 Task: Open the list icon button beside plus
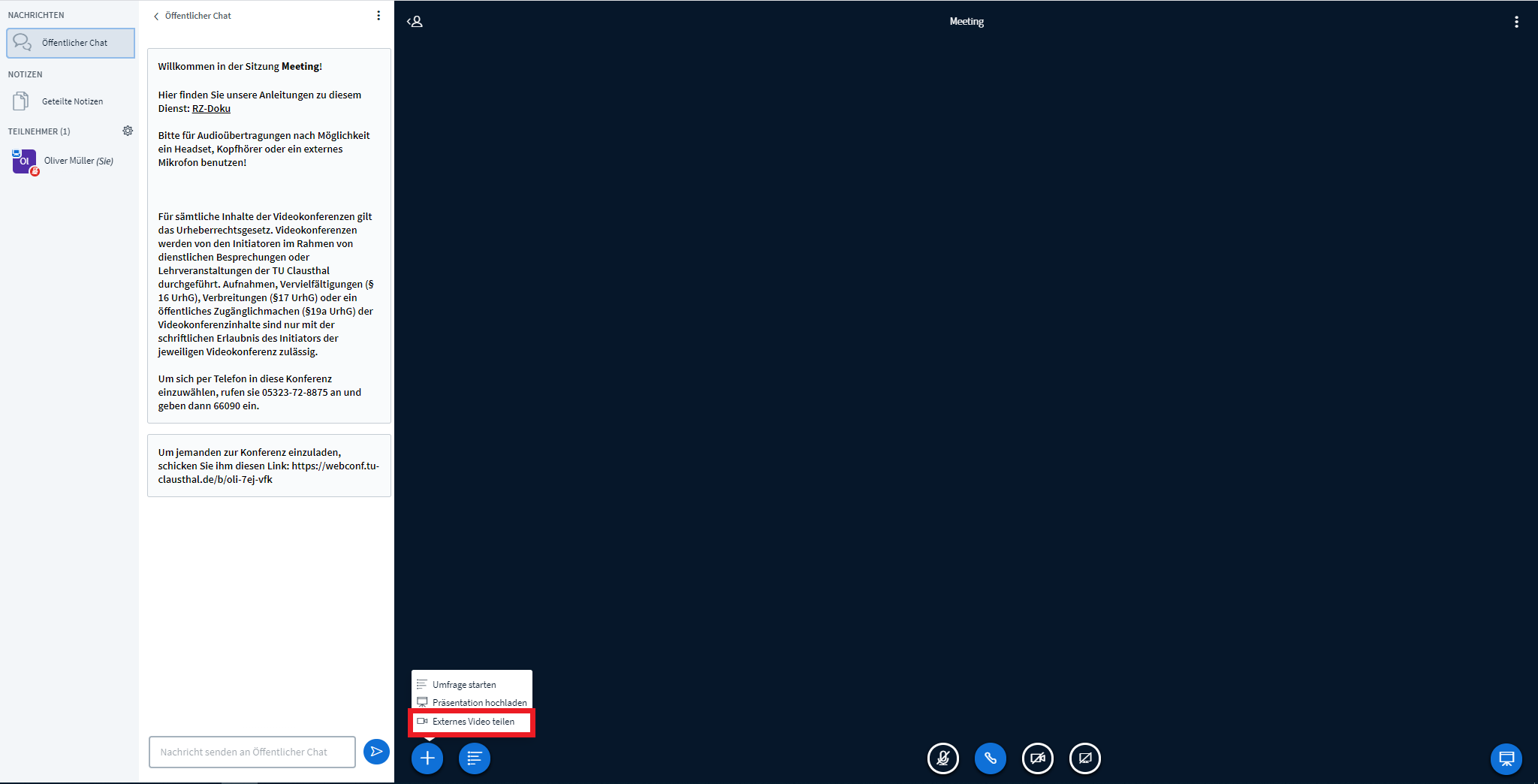[x=474, y=758]
